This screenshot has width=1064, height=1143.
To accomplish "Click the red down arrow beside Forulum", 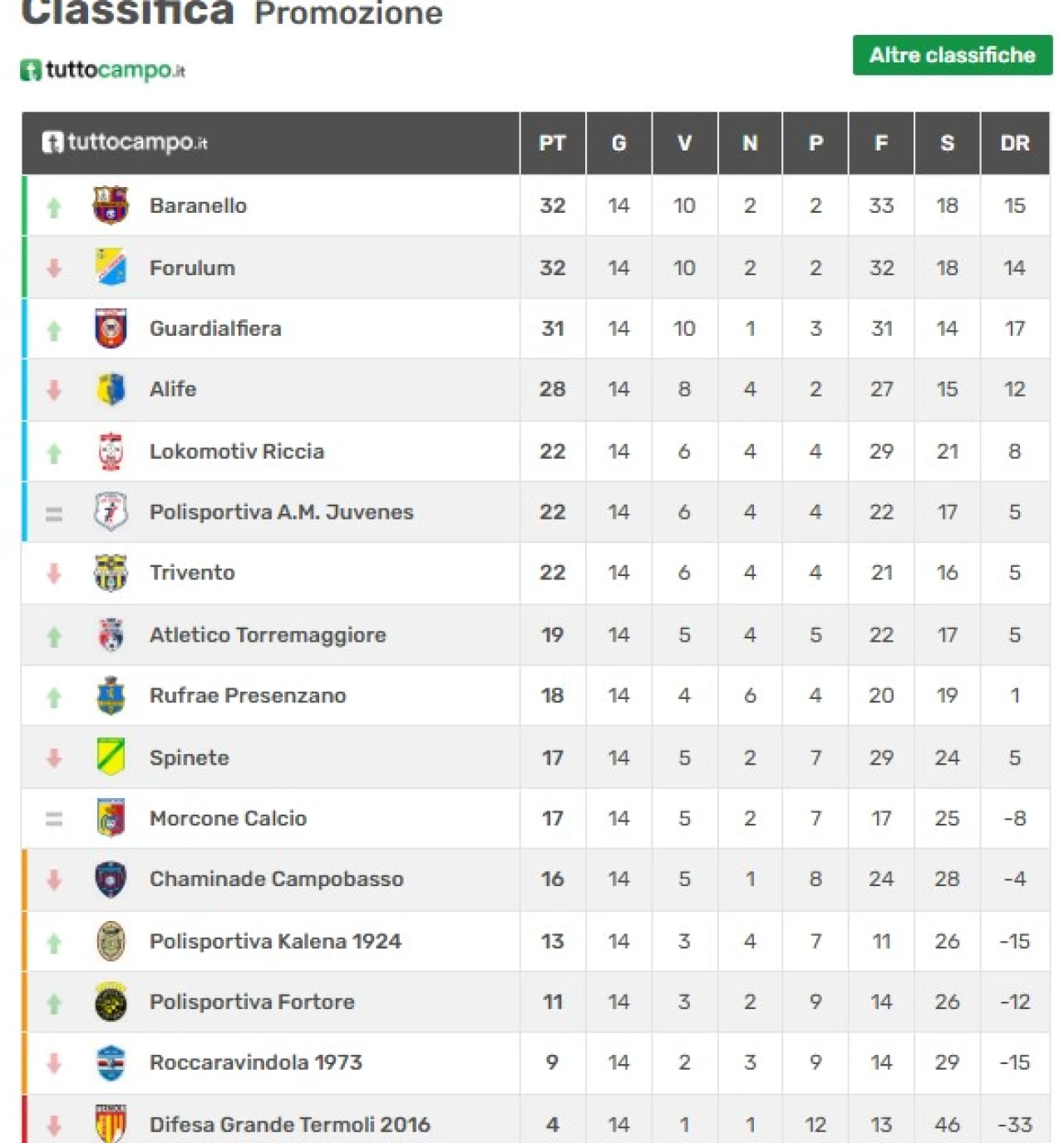I will 54,268.
